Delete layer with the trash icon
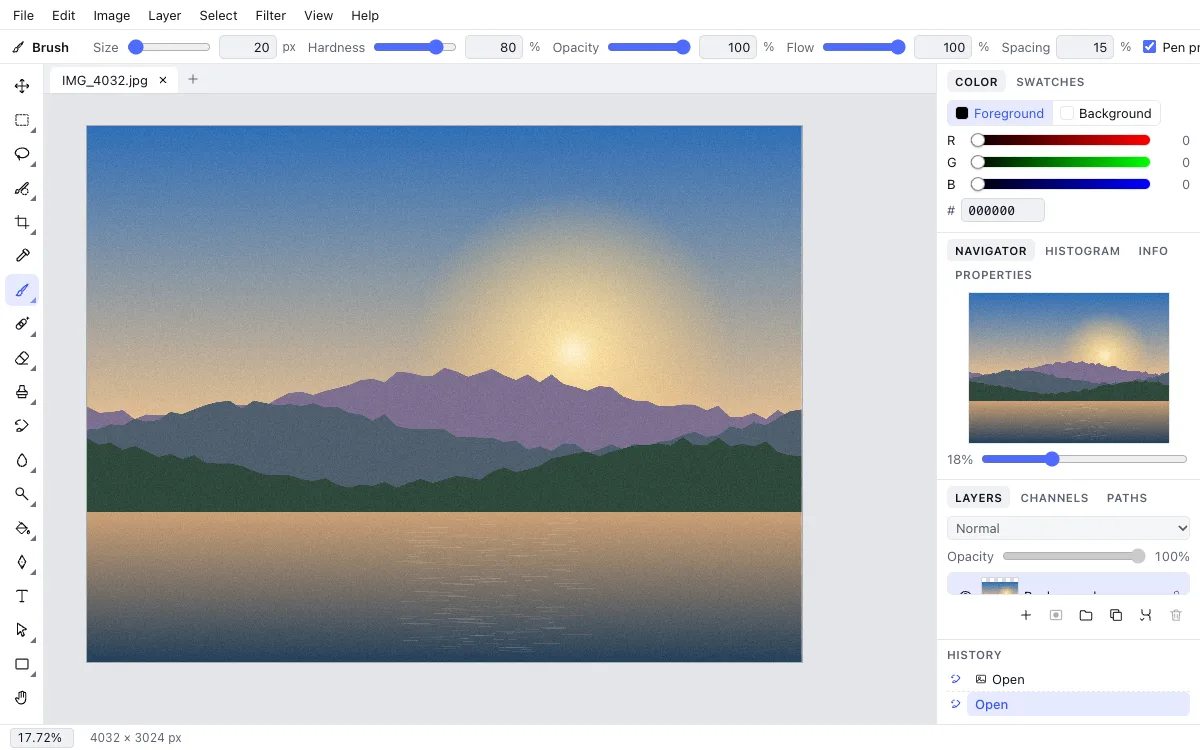This screenshot has height=750, width=1200. tap(1176, 615)
